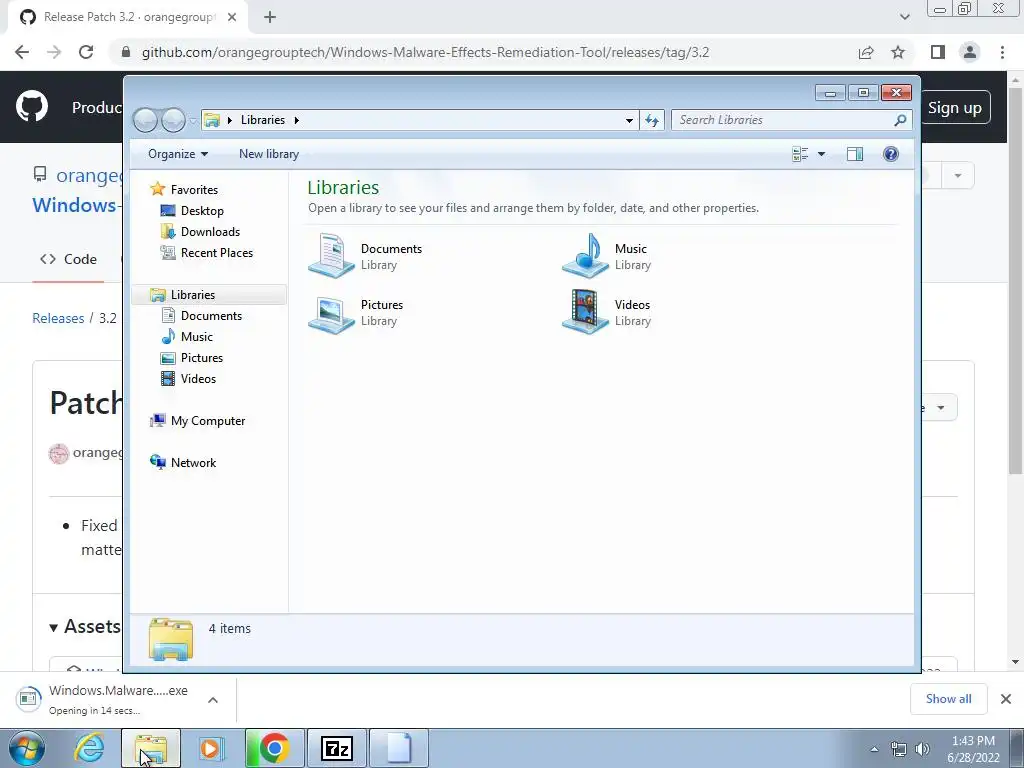Expand the arrow after Libraries in breadcrumb

tap(296, 120)
